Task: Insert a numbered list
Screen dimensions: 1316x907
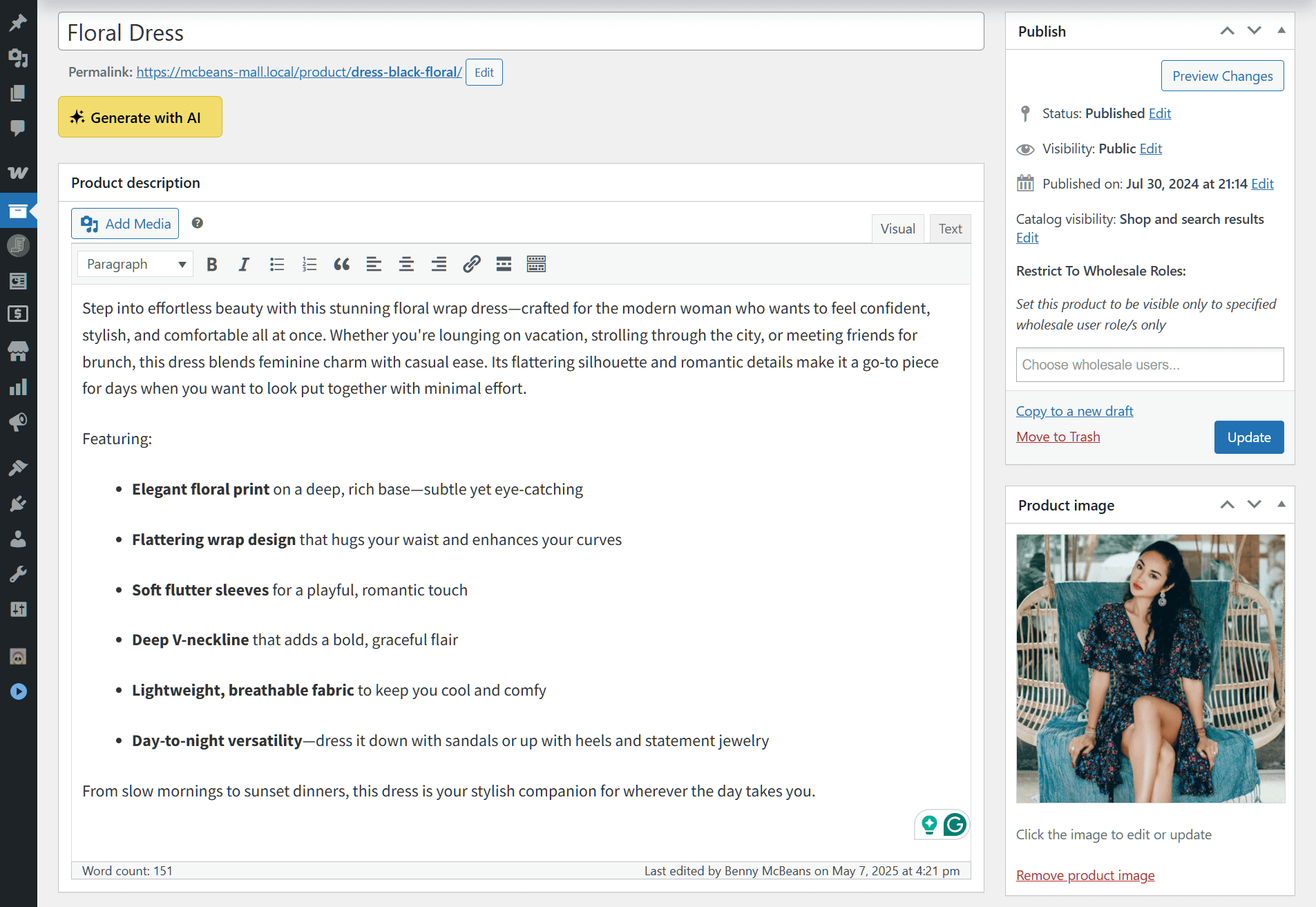Action: (x=309, y=265)
